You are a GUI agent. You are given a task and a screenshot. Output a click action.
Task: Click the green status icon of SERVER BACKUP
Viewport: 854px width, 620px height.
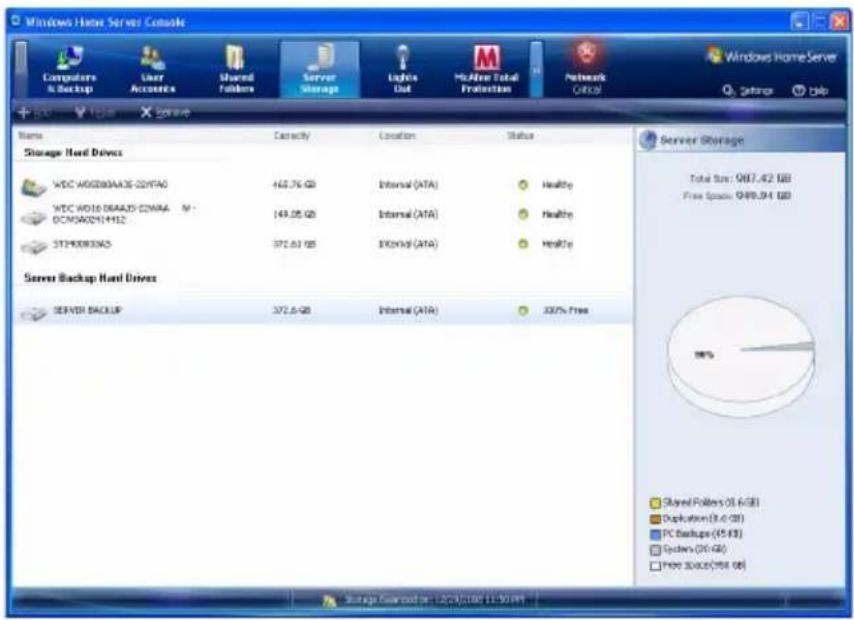click(523, 311)
